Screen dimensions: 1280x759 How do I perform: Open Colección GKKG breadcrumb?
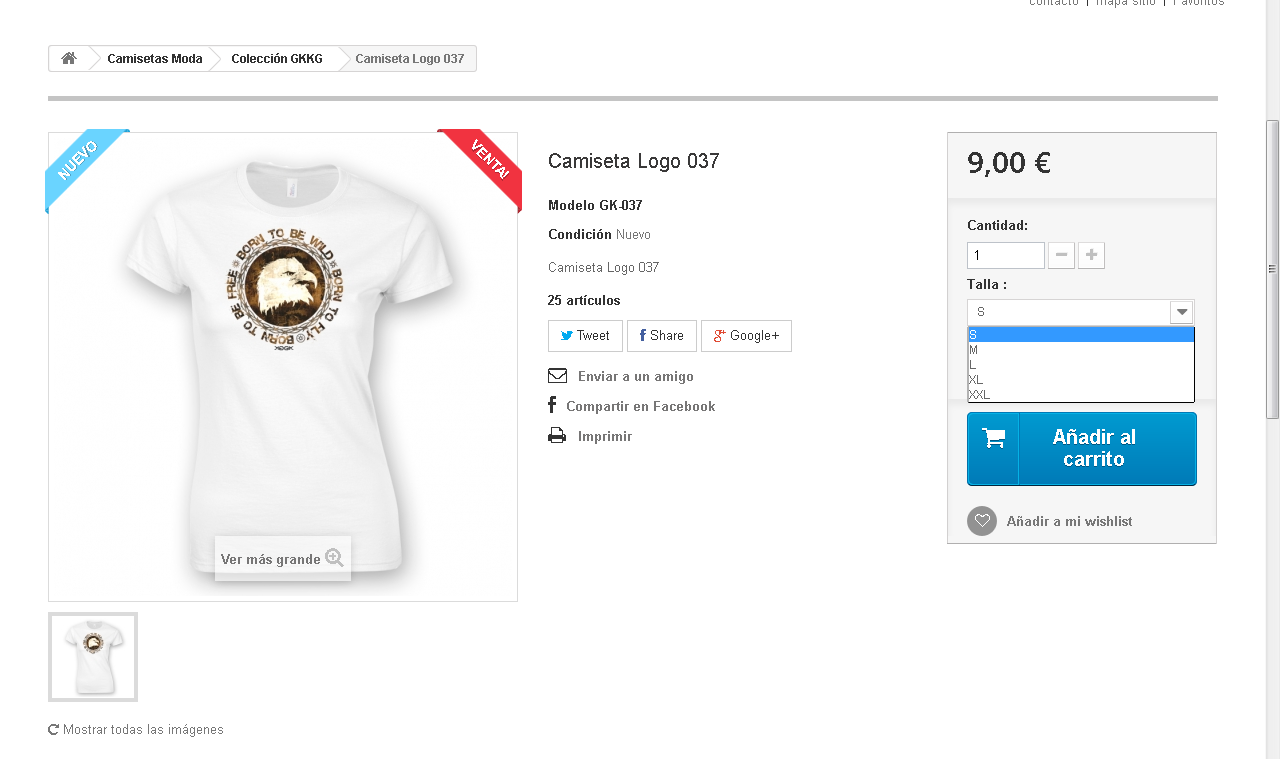click(277, 59)
